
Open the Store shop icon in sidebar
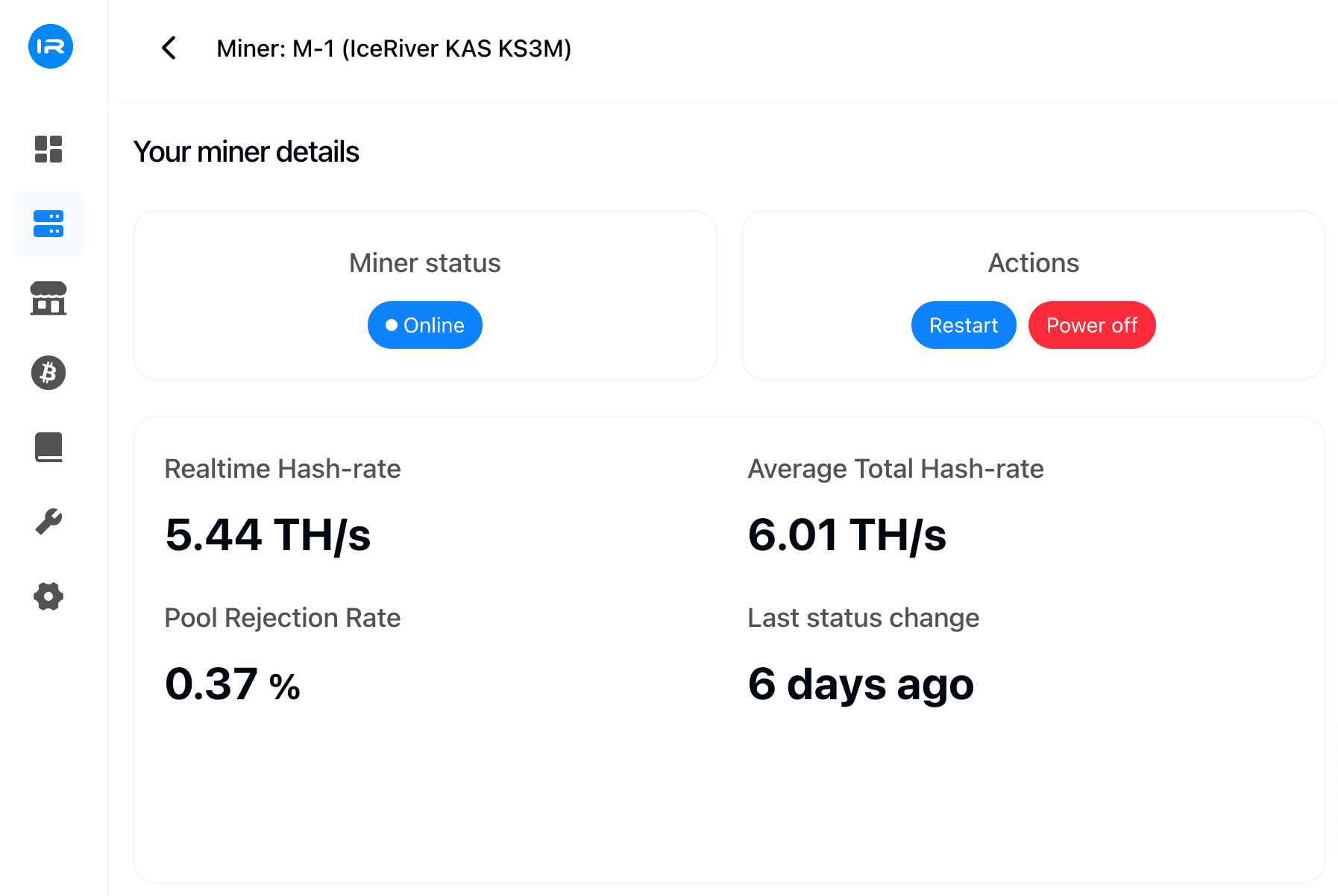coord(48,298)
